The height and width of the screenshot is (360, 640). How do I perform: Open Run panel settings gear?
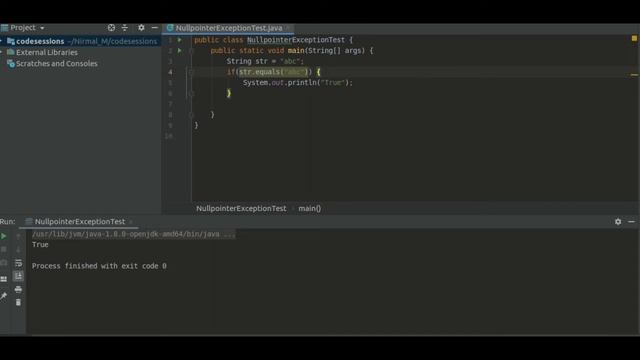pos(618,222)
